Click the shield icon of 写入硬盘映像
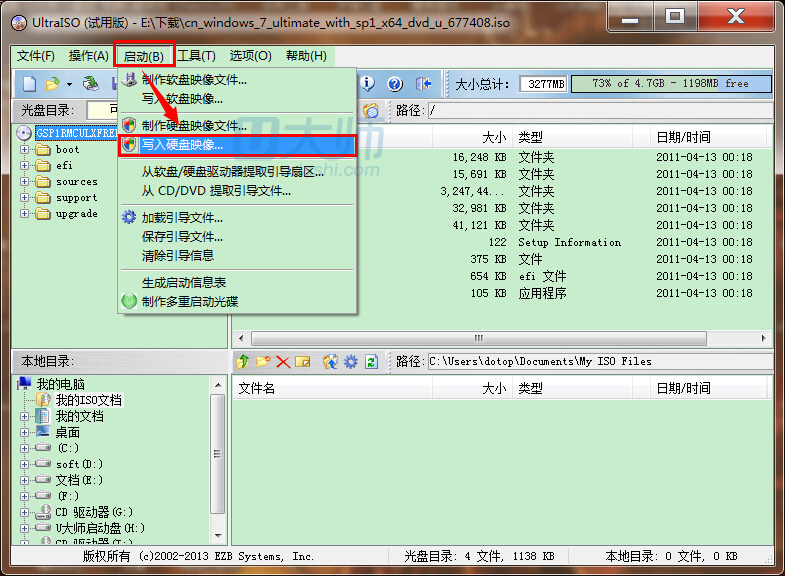785x576 pixels. pos(129,145)
